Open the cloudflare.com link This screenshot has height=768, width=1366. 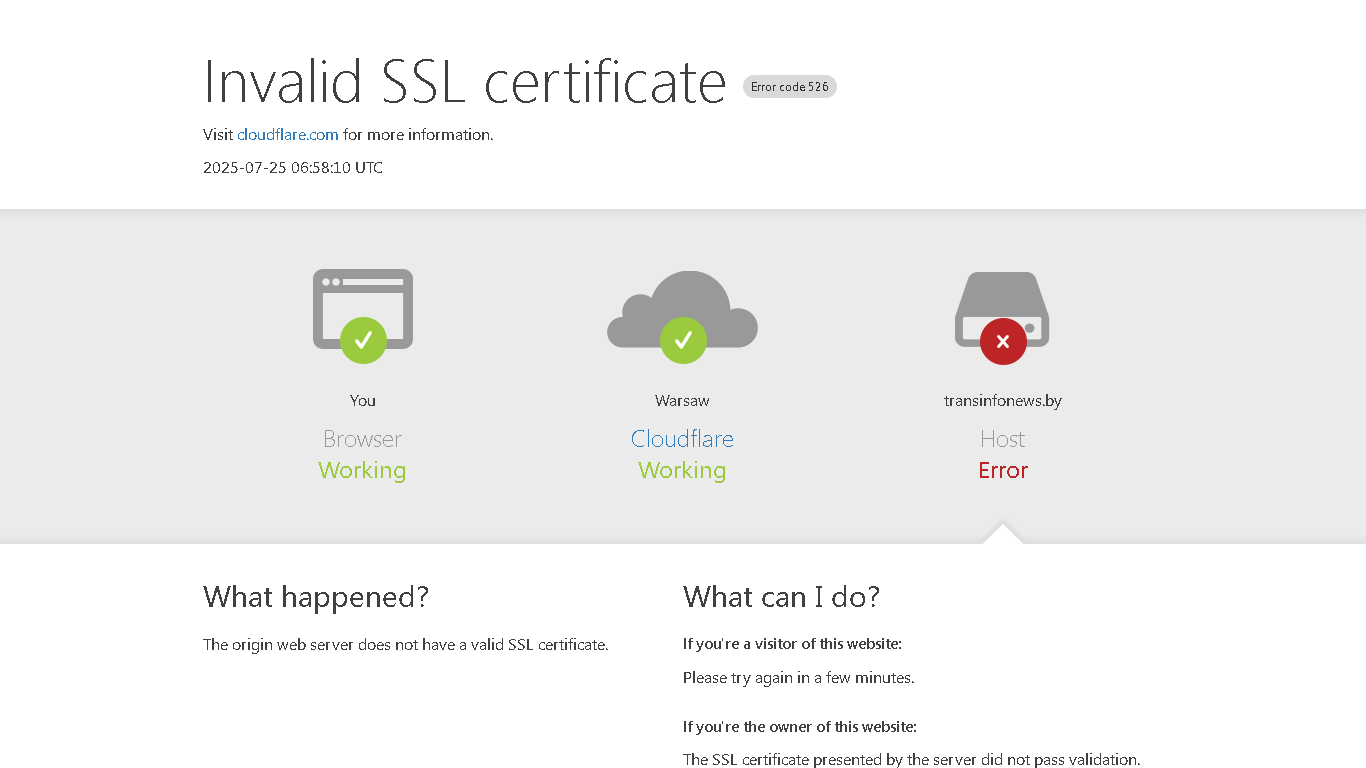click(x=288, y=135)
